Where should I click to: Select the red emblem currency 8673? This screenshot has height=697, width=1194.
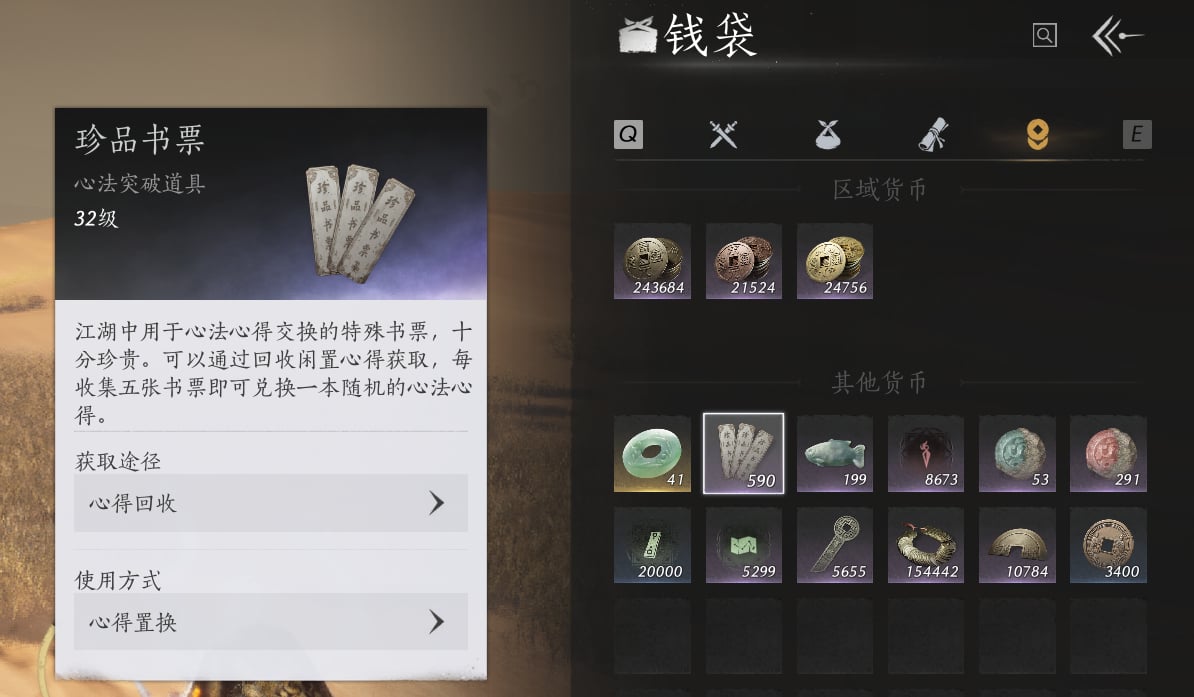[x=926, y=453]
